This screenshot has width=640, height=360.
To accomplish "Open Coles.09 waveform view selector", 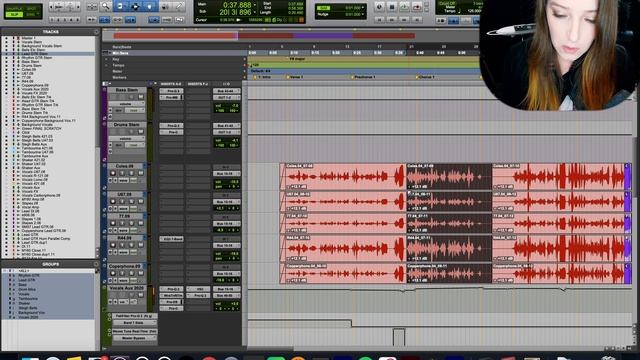I will [x=124, y=180].
